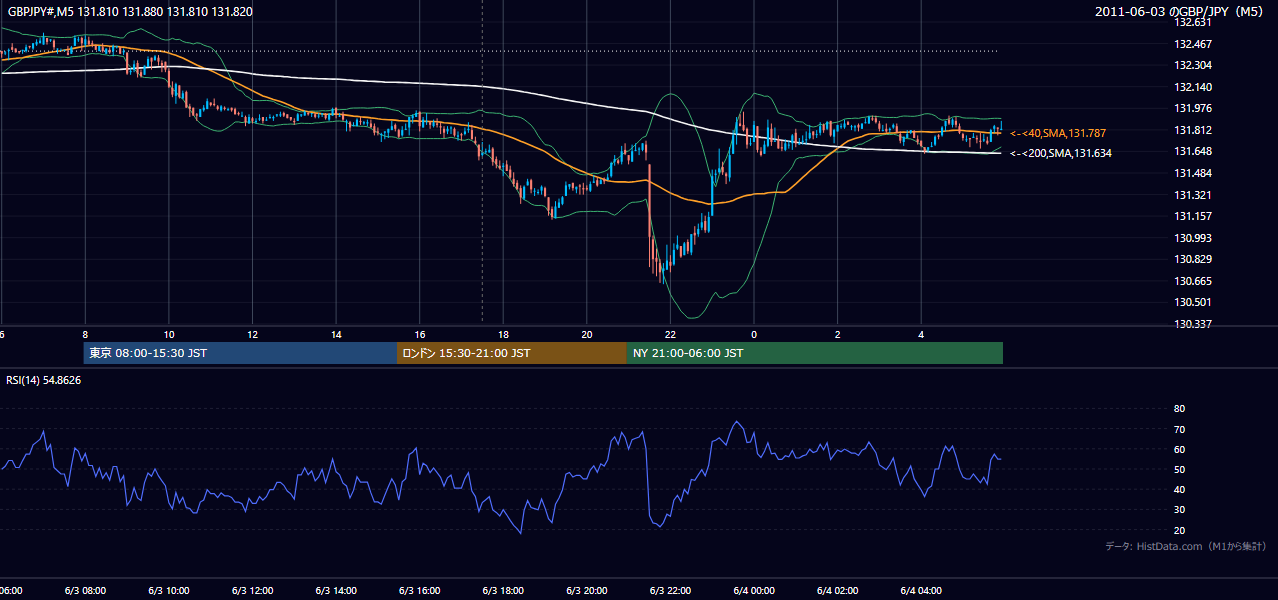Click the RSI 80 level label
The width and height of the screenshot is (1278, 600).
(1179, 409)
